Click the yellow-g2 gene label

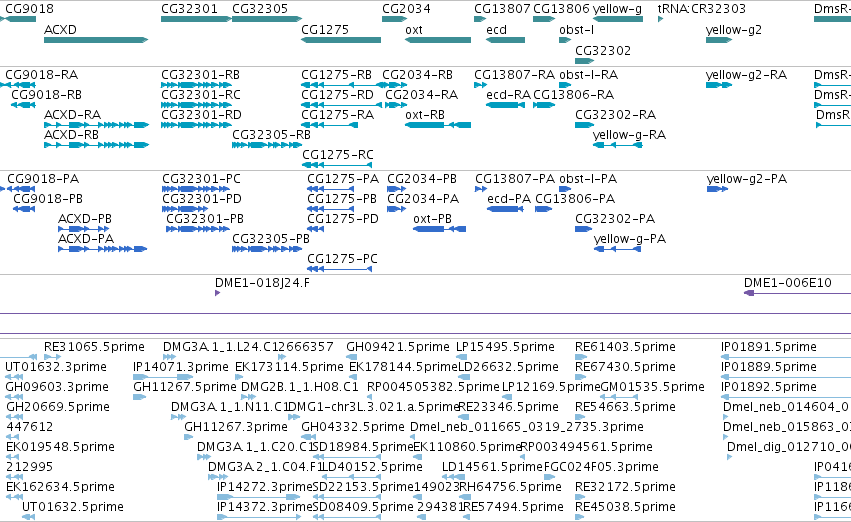pos(734,30)
